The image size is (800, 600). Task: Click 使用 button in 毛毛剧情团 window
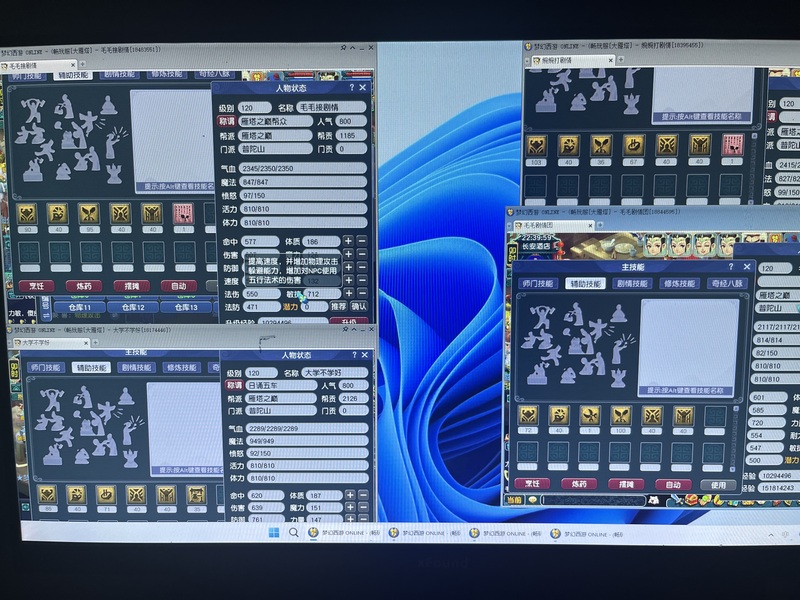pyautogui.click(x=718, y=484)
